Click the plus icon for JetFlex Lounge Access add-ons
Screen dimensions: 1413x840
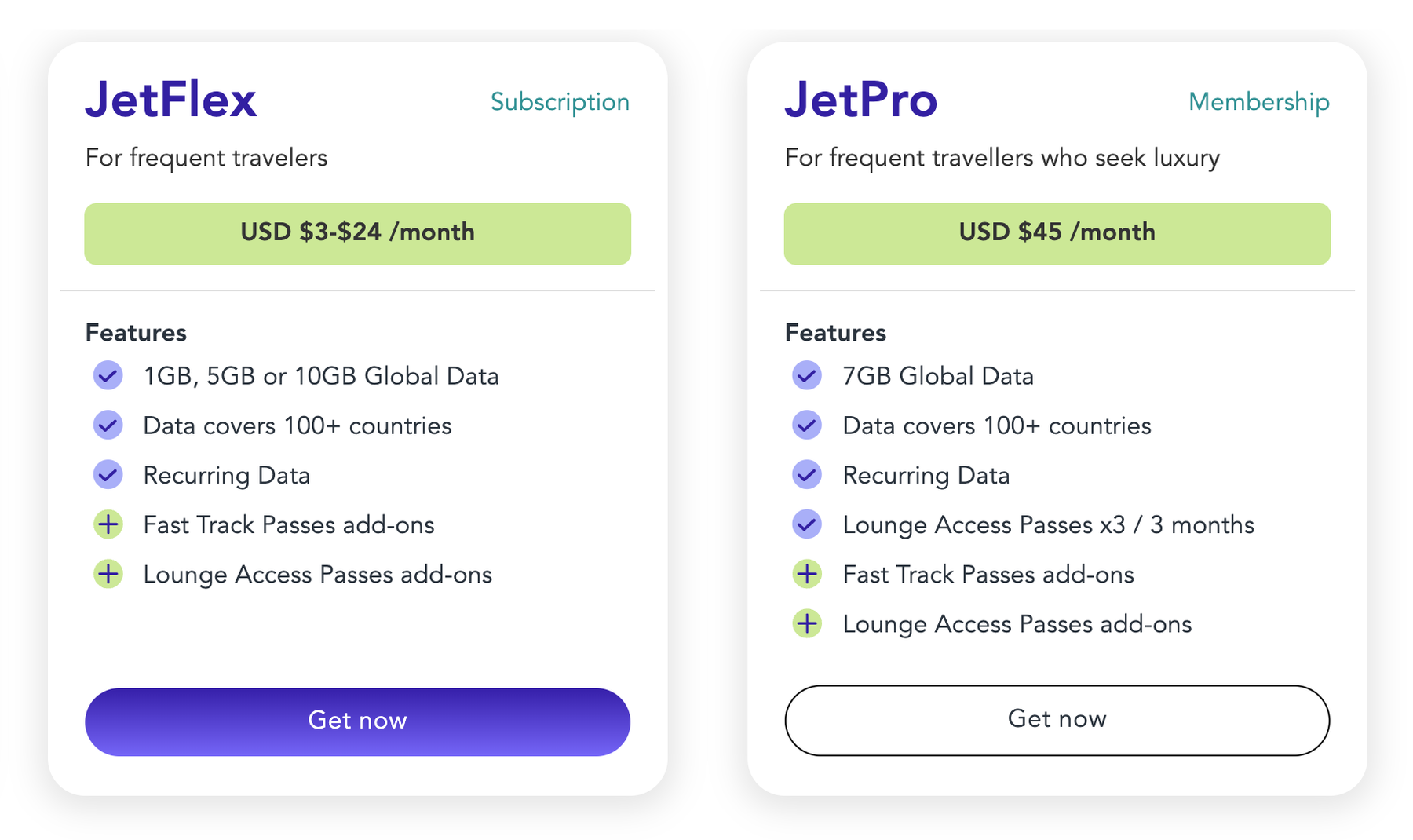108,574
